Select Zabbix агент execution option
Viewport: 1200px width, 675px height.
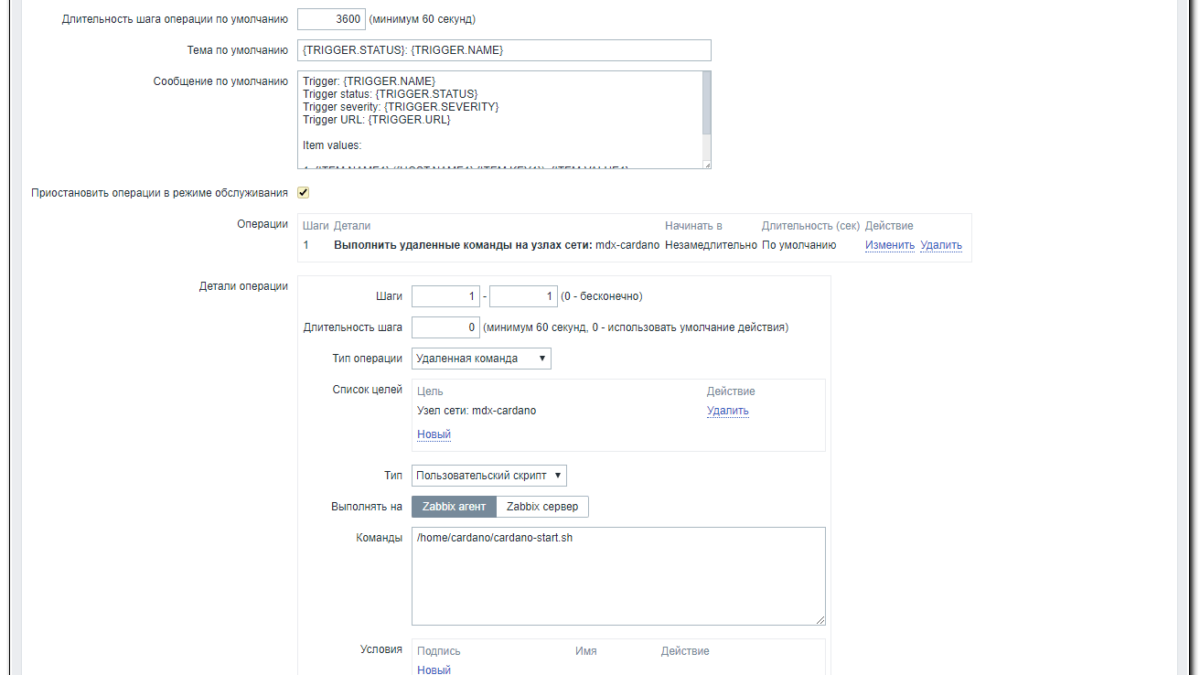tap(454, 507)
